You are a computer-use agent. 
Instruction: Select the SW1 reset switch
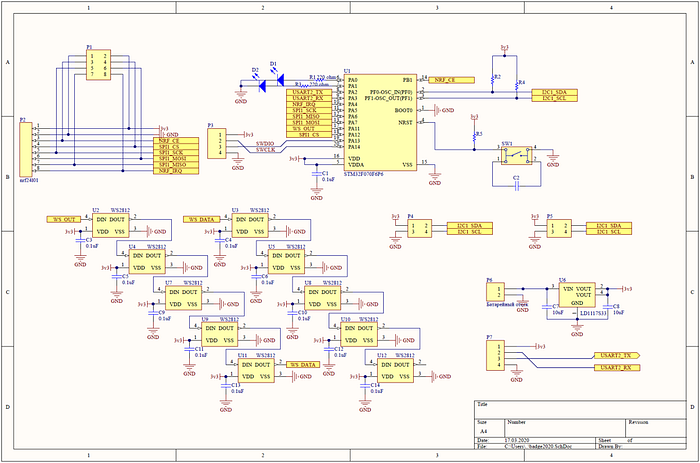[x=517, y=155]
